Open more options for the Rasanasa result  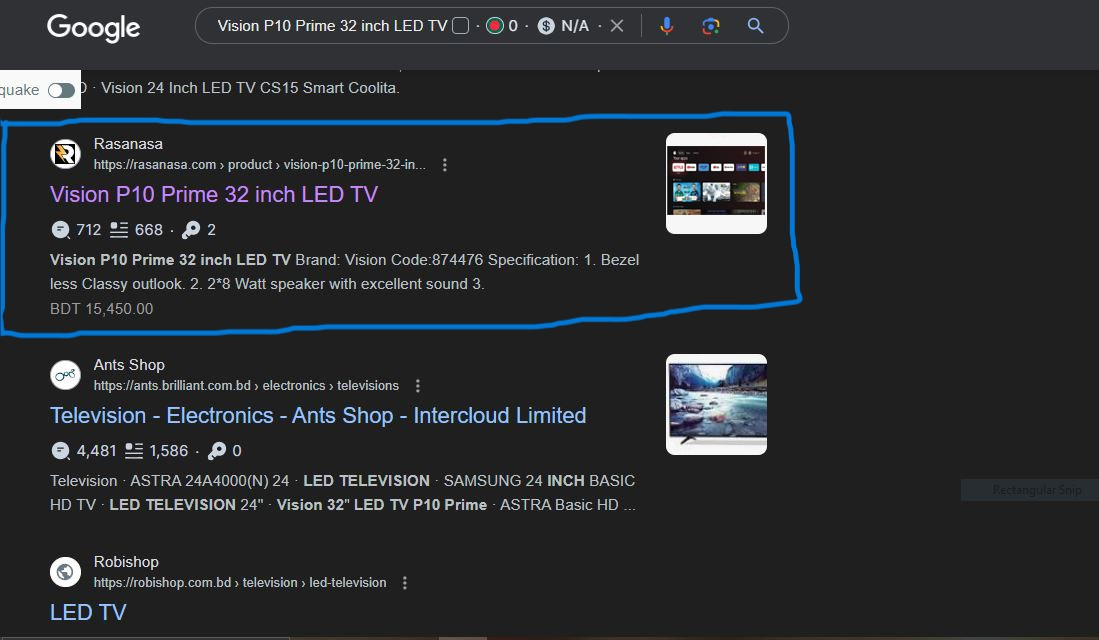pyautogui.click(x=444, y=165)
